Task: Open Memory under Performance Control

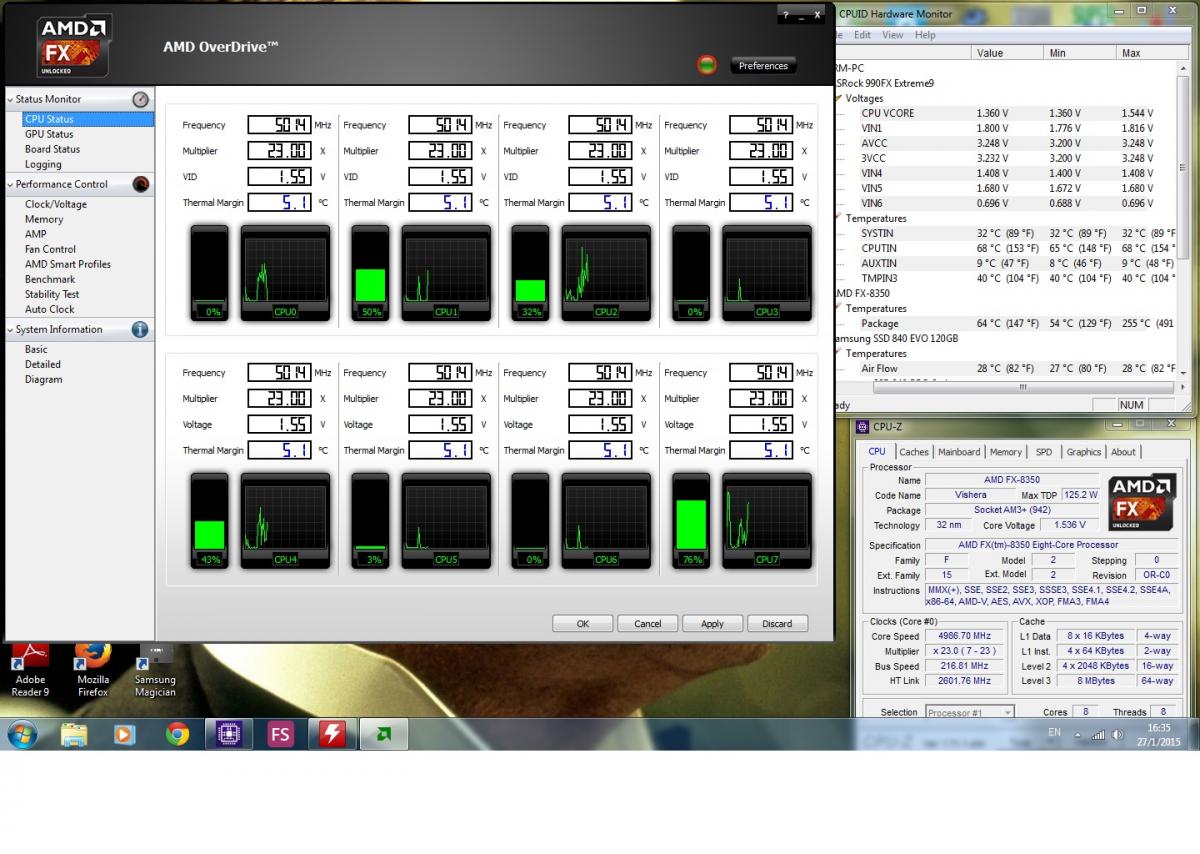Action: (x=44, y=219)
